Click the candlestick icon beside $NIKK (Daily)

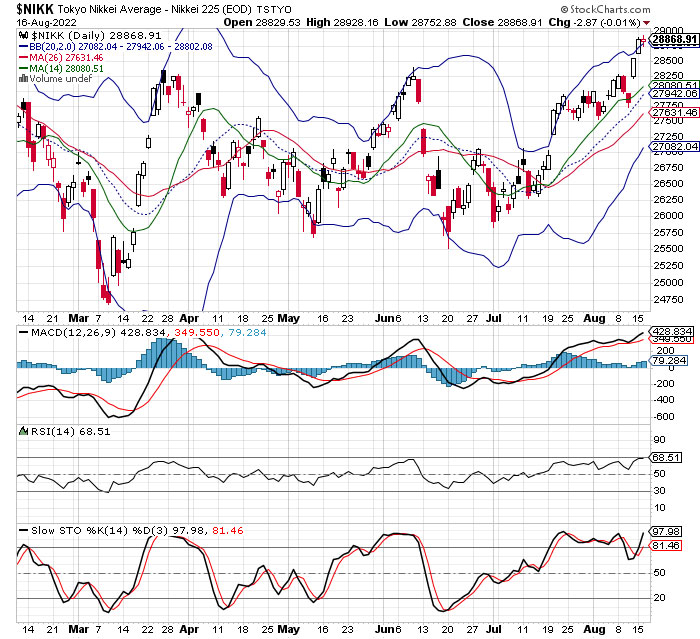click(24, 35)
